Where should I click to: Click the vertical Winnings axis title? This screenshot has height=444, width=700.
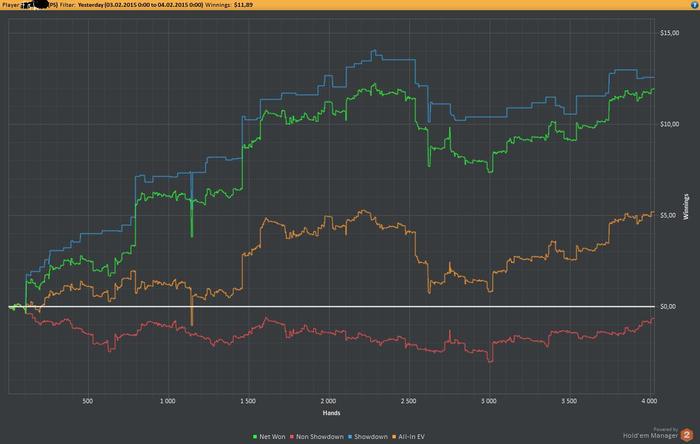coord(686,207)
